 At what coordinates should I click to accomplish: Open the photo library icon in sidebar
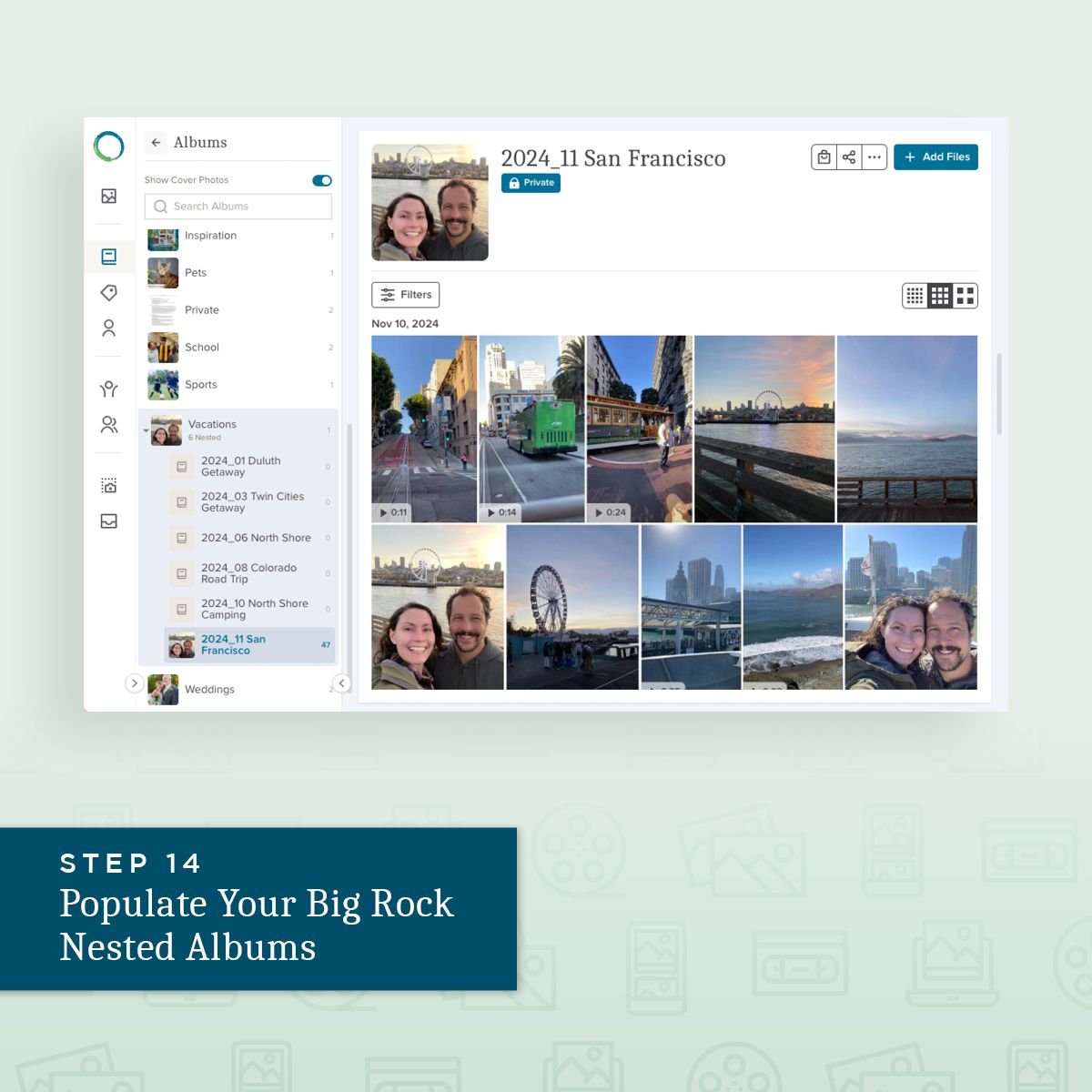(x=109, y=197)
